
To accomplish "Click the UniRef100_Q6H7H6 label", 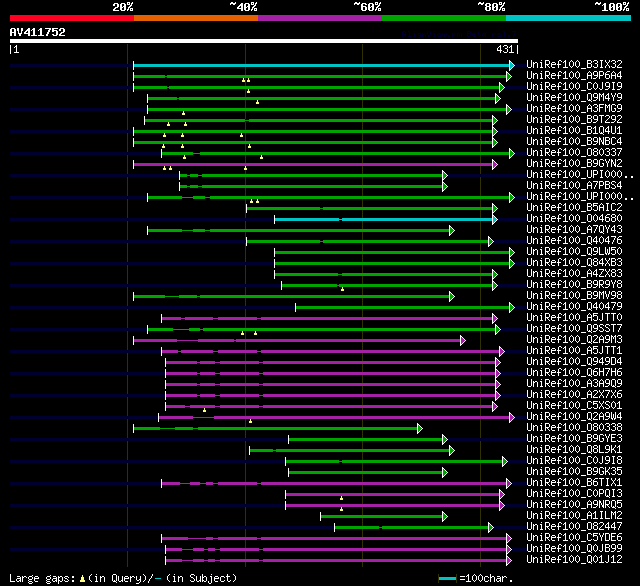I will click(x=574, y=373).
